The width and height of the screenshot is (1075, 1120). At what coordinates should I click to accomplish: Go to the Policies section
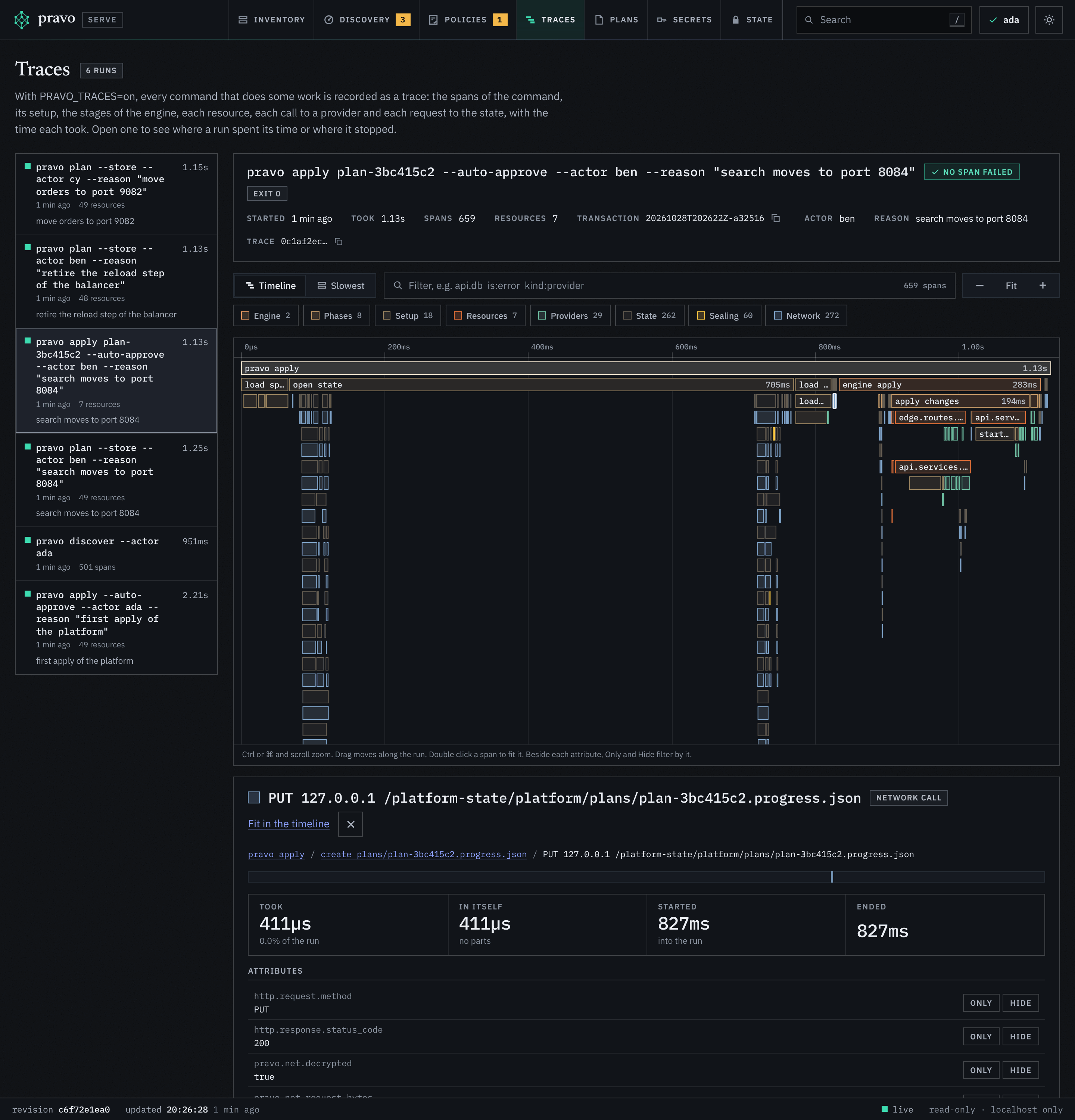[468, 20]
